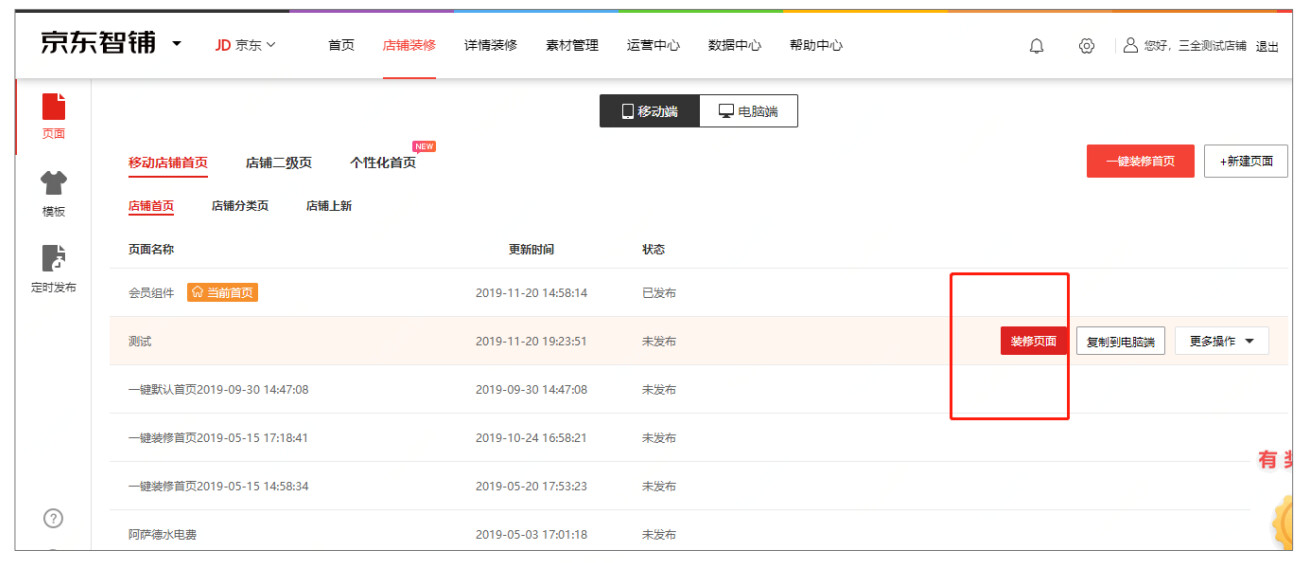Click the 退出 logout link
Screen dimensions: 1307x563
click(1267, 46)
